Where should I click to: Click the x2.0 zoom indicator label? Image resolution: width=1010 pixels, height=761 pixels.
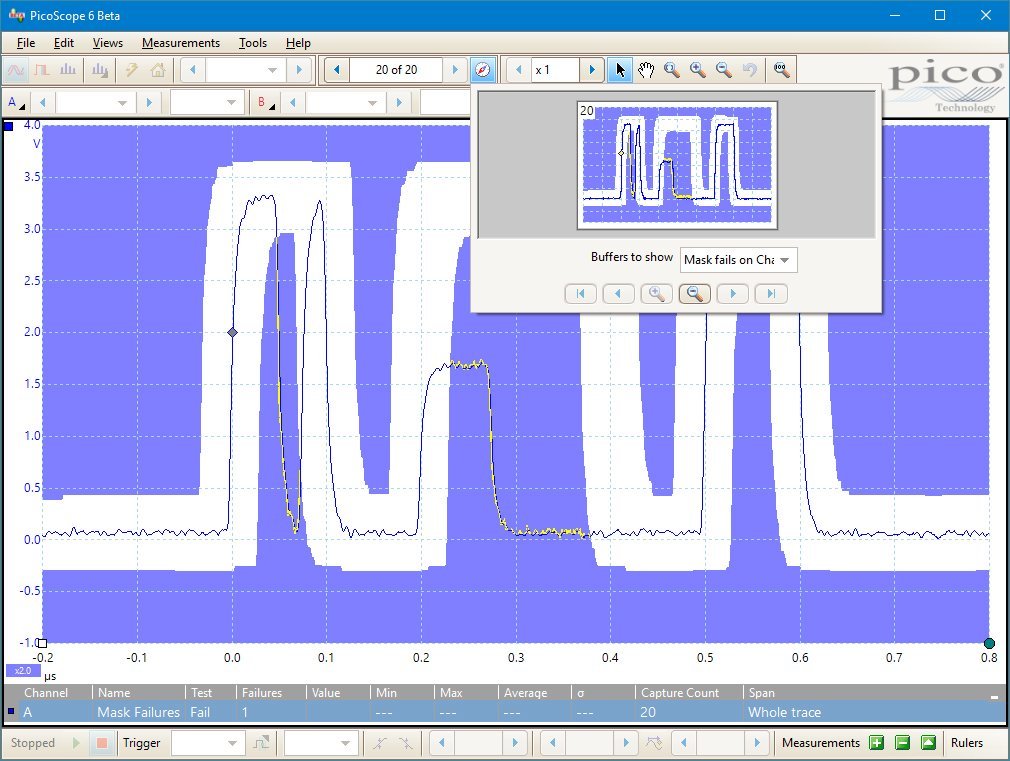pyautogui.click(x=23, y=670)
